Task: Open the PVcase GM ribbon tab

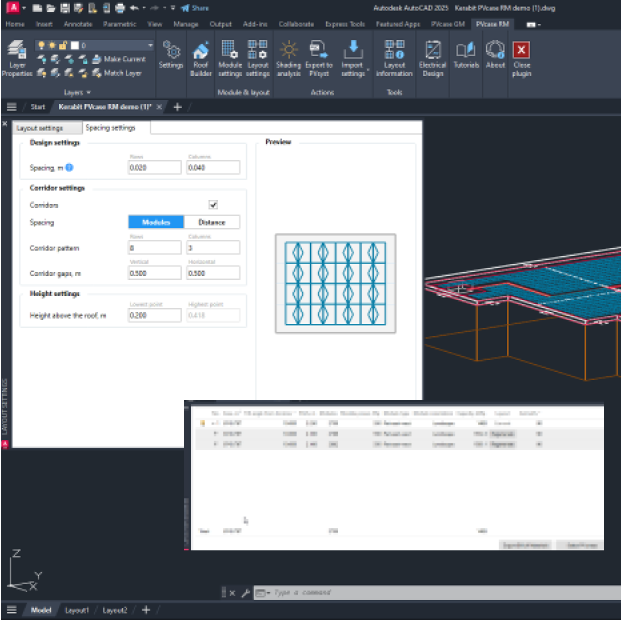Action: tap(446, 22)
